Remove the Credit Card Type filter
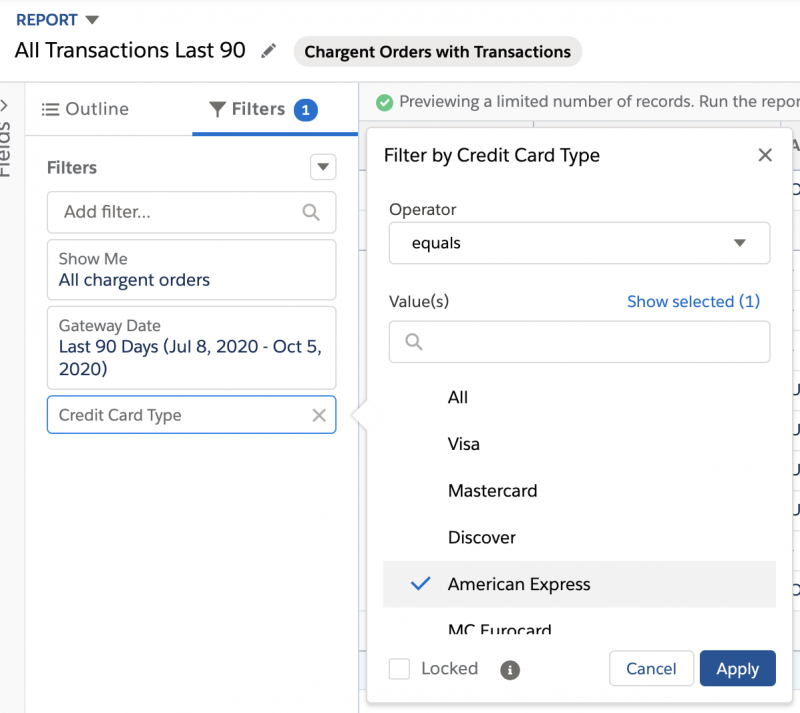This screenshot has width=800, height=713. click(x=319, y=415)
